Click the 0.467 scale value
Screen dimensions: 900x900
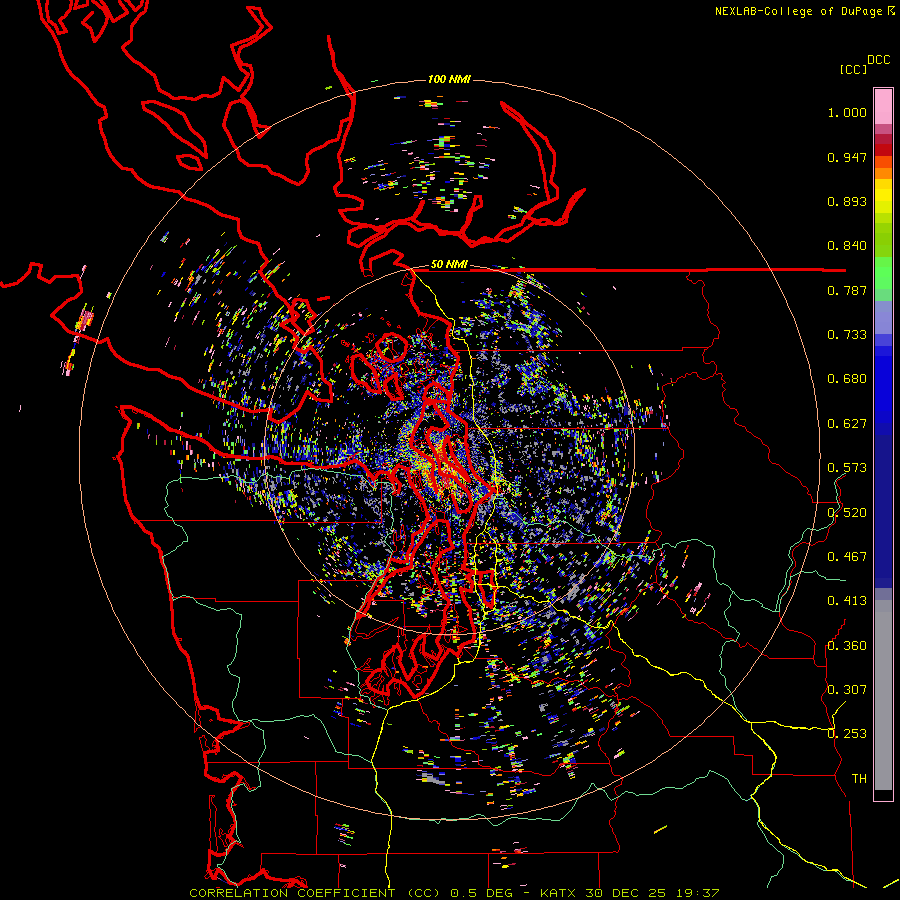[x=847, y=557]
